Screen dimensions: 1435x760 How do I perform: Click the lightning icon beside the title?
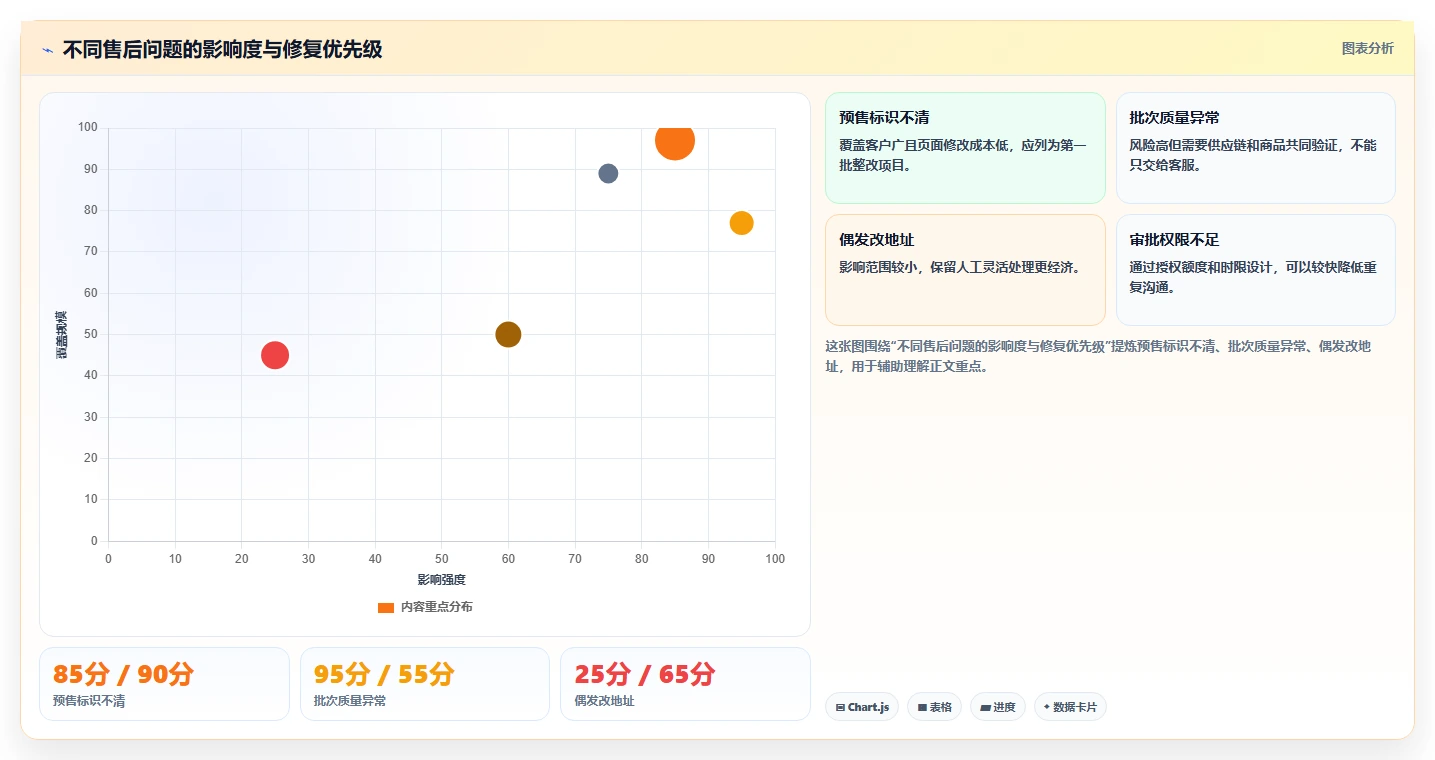(x=47, y=50)
